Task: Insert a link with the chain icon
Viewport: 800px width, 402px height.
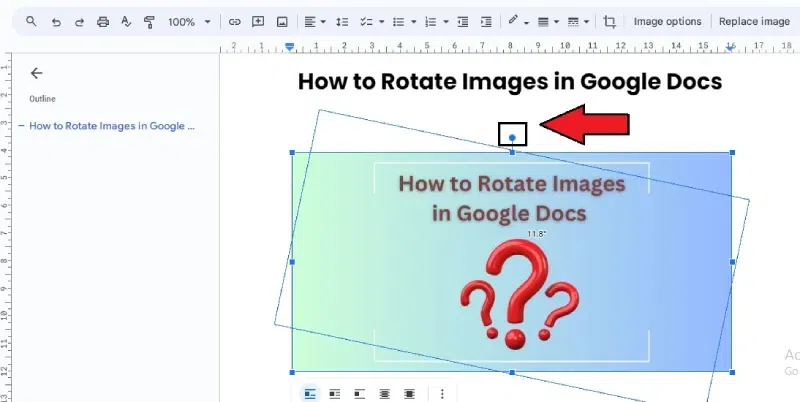Action: 234,22
